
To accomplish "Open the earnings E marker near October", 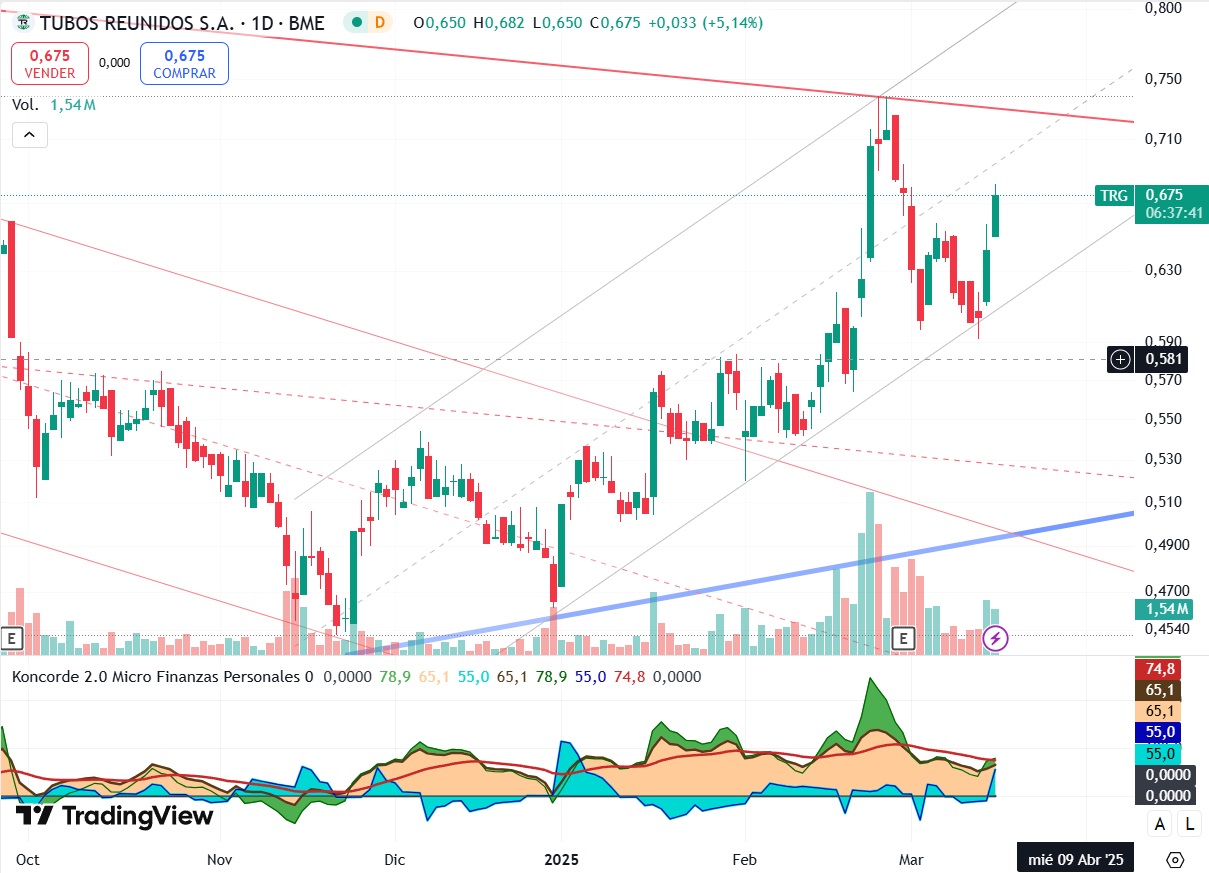I will [x=12, y=637].
